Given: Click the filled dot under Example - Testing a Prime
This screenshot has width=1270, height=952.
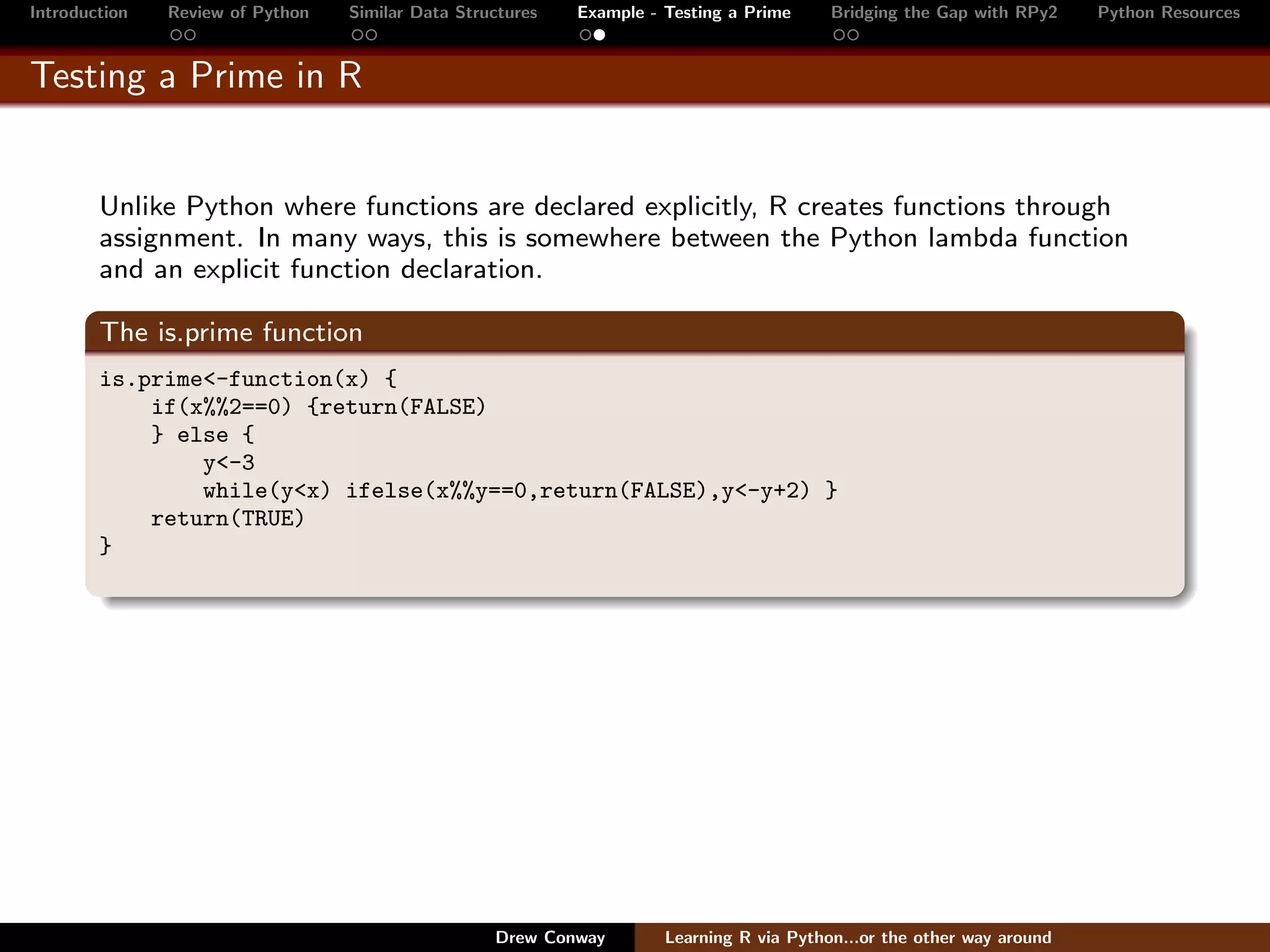Looking at the screenshot, I should (599, 35).
